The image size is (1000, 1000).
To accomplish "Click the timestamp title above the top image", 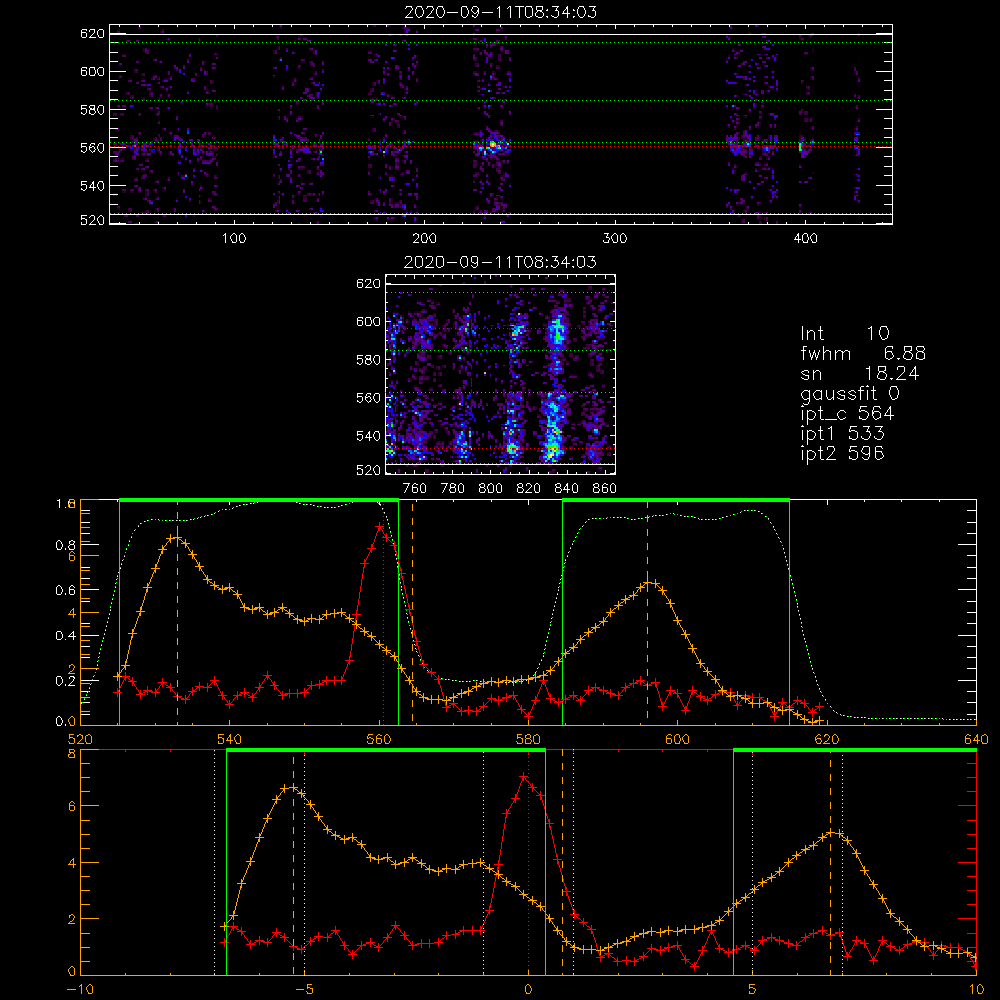I will (x=501, y=12).
